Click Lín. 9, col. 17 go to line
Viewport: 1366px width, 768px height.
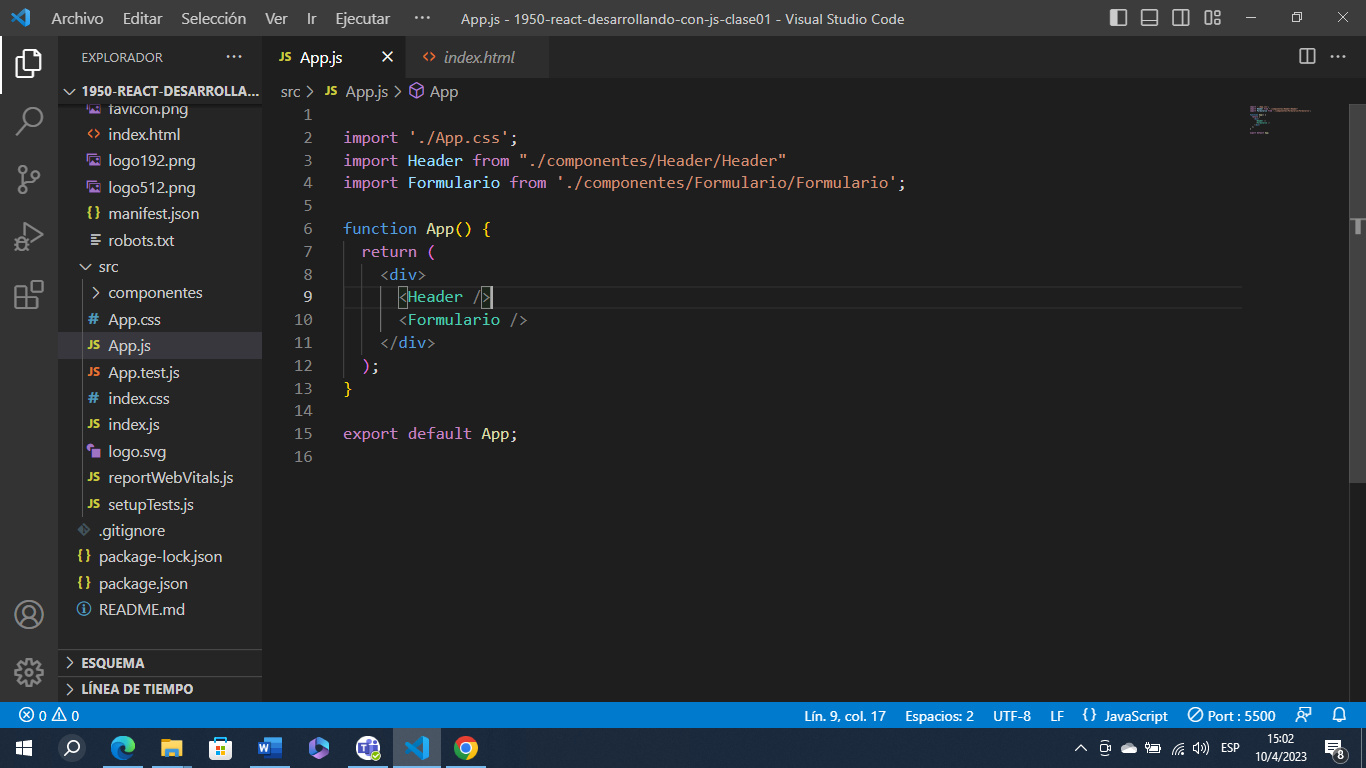click(845, 716)
